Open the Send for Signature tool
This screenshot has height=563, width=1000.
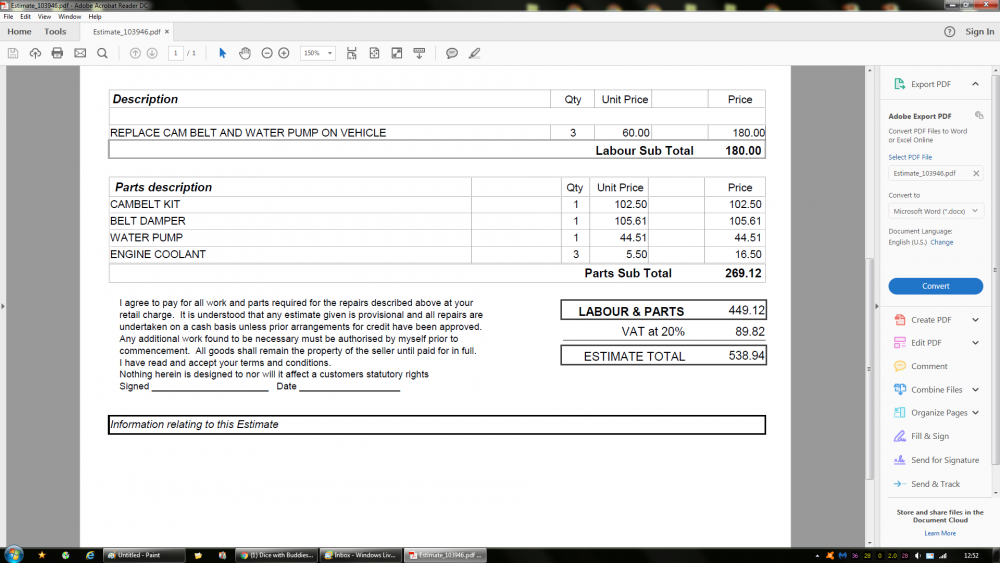(x=945, y=460)
